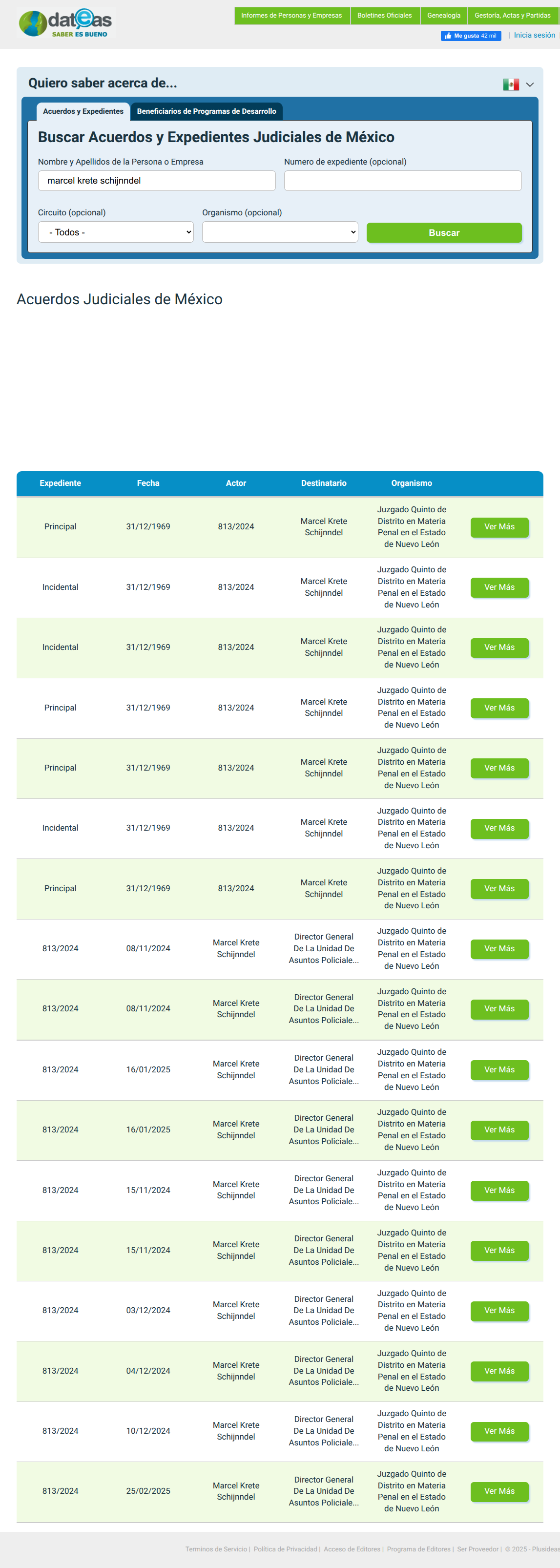Click Ver Más on the first result row
This screenshot has height=1568, width=560.
tap(499, 527)
